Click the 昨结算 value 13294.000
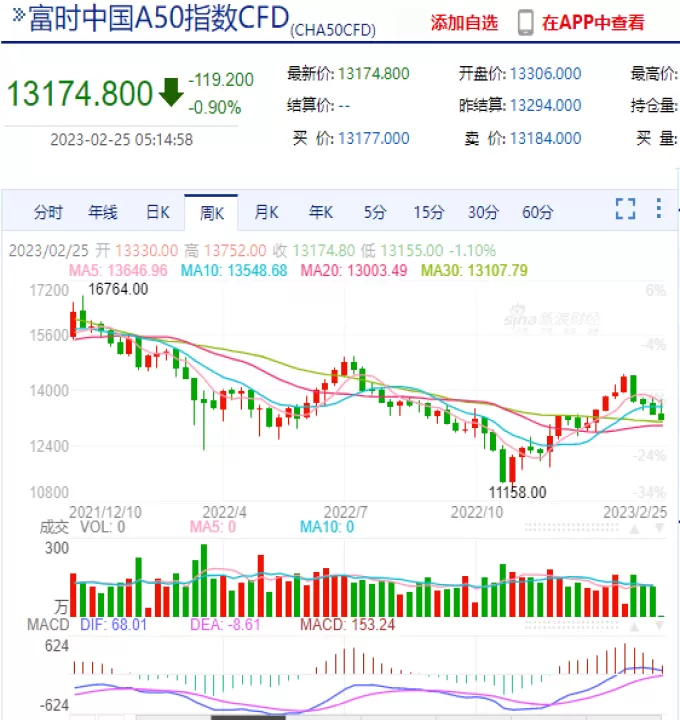This screenshot has width=680, height=720. pos(545,106)
